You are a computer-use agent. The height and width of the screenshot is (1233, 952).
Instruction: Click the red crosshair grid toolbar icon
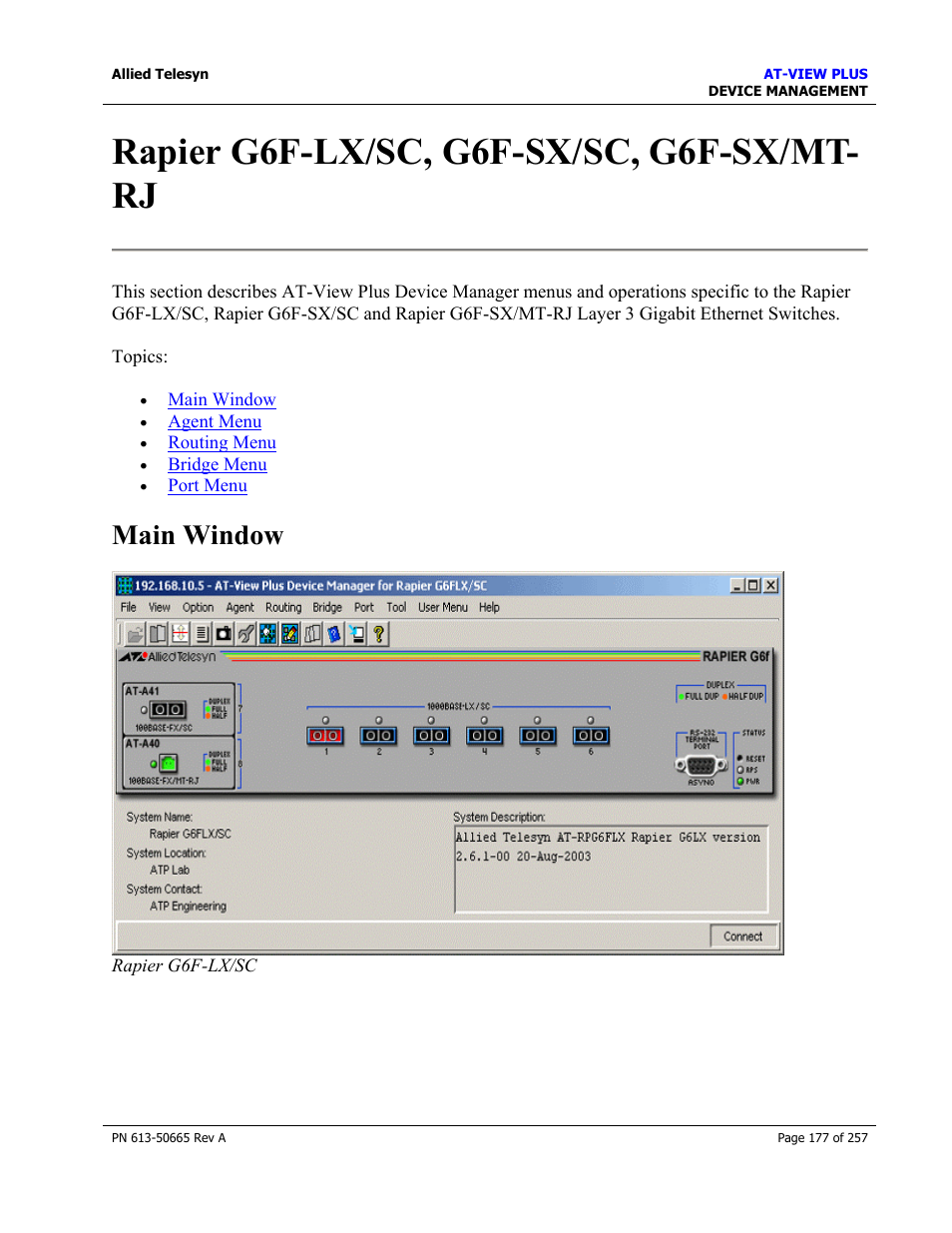pos(180,634)
